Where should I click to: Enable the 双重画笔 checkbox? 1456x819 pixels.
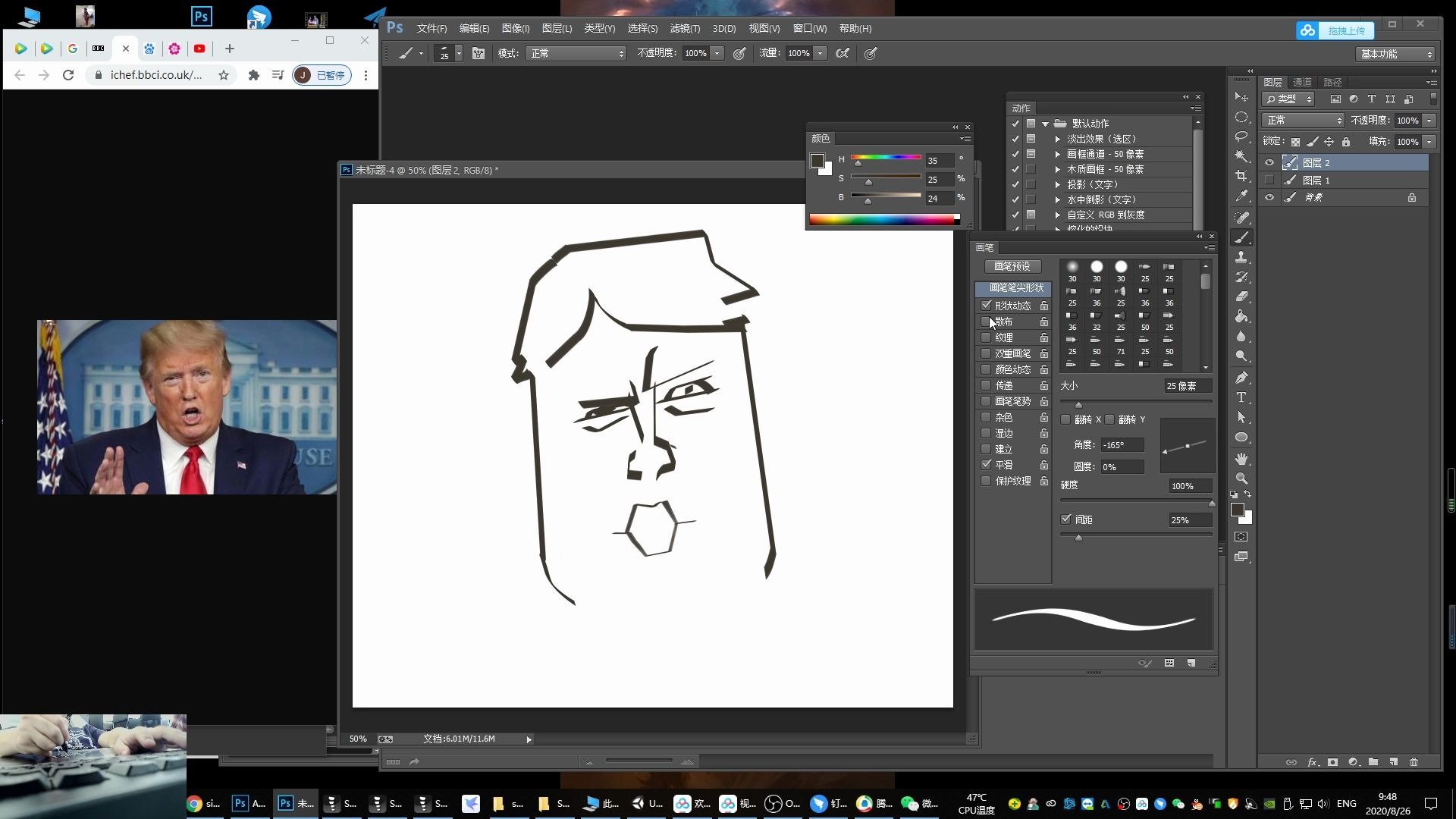pos(986,353)
